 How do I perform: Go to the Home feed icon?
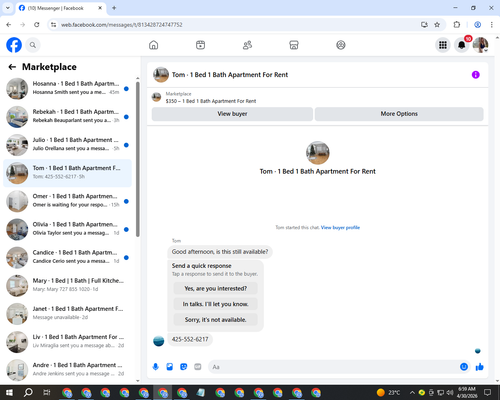(x=153, y=45)
